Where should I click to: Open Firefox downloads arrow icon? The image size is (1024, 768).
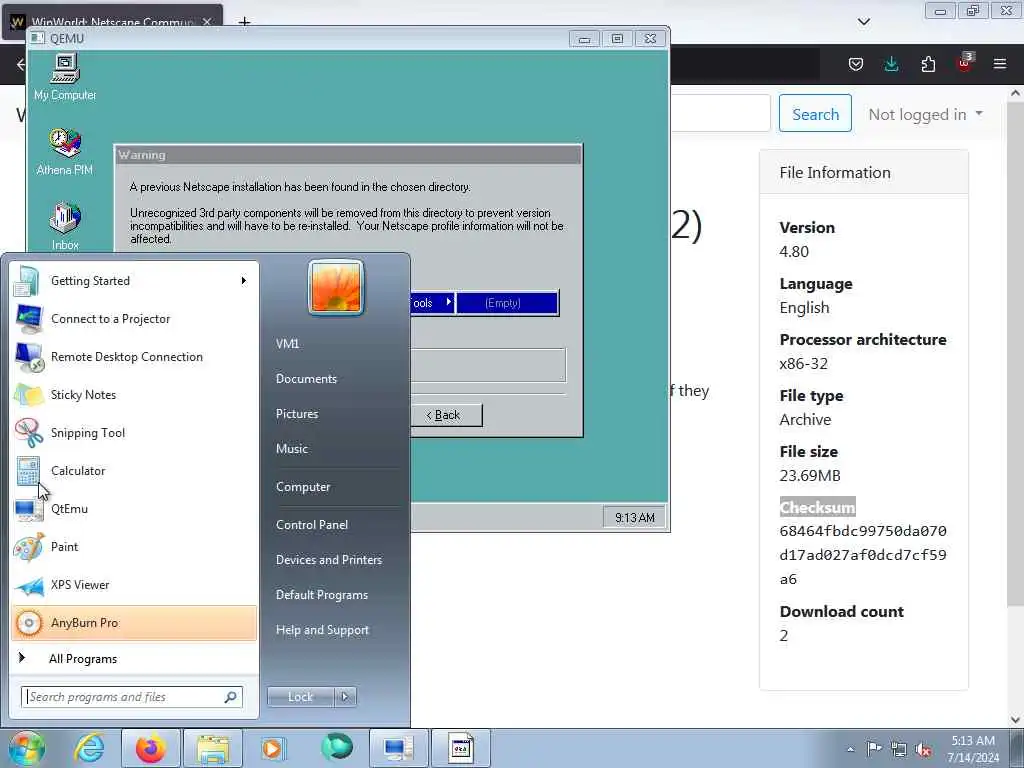891,64
